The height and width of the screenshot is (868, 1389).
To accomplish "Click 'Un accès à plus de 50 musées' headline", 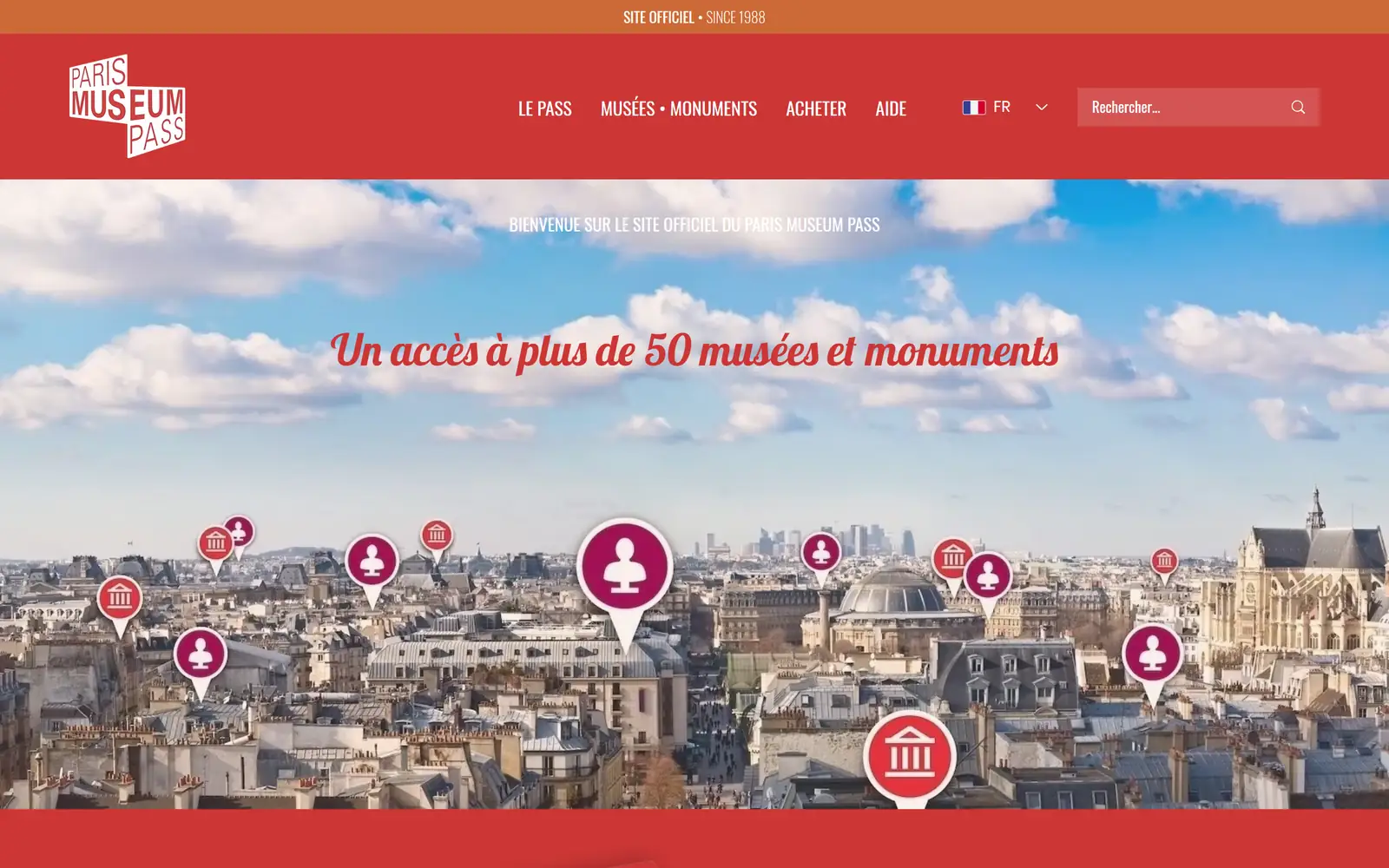I will tap(694, 352).
